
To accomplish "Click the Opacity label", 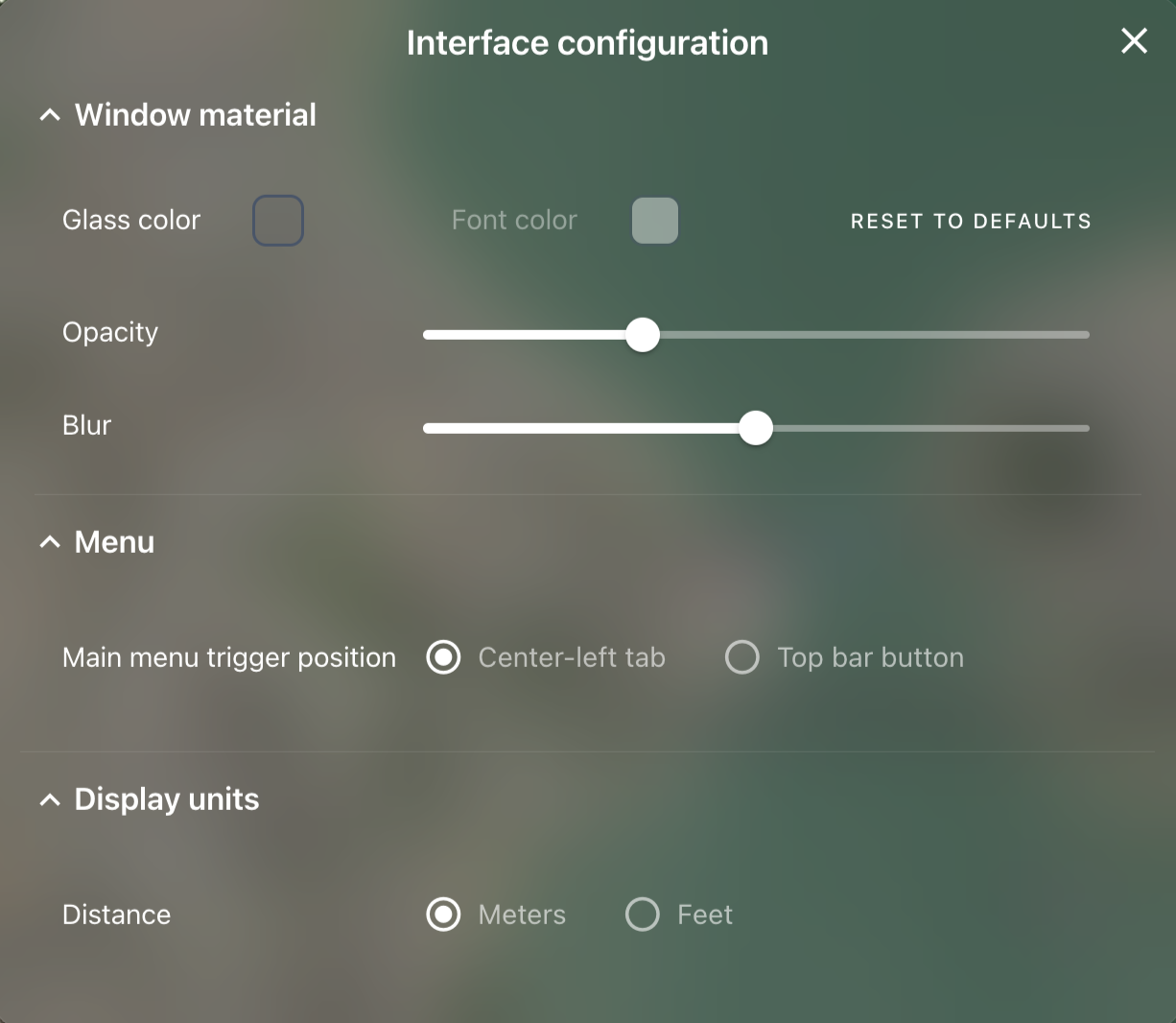I will [109, 332].
